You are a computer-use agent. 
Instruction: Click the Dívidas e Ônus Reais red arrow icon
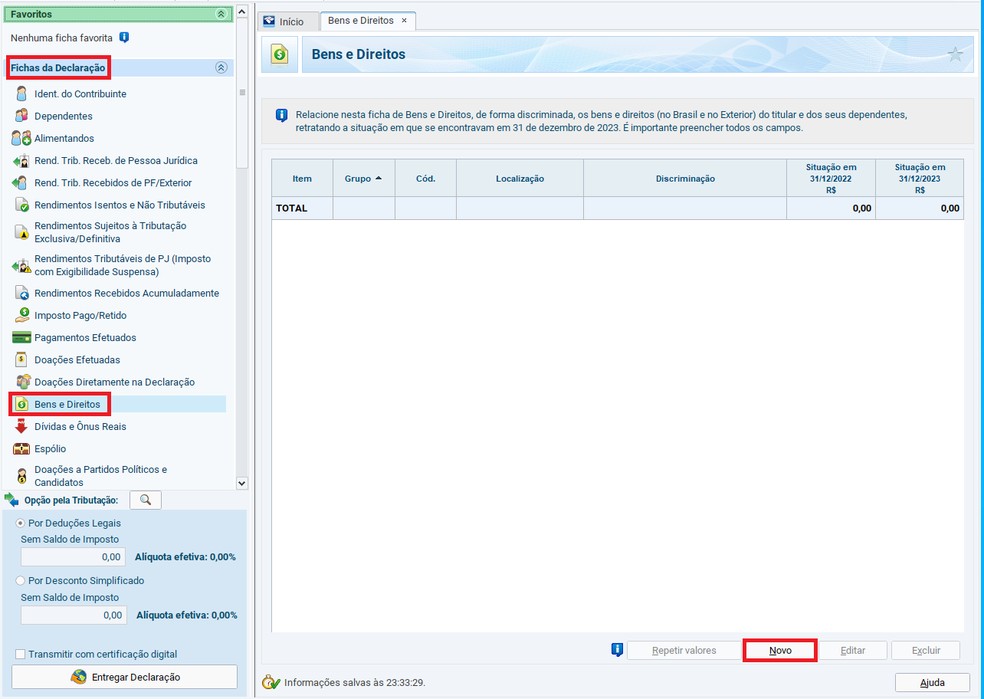click(21, 427)
